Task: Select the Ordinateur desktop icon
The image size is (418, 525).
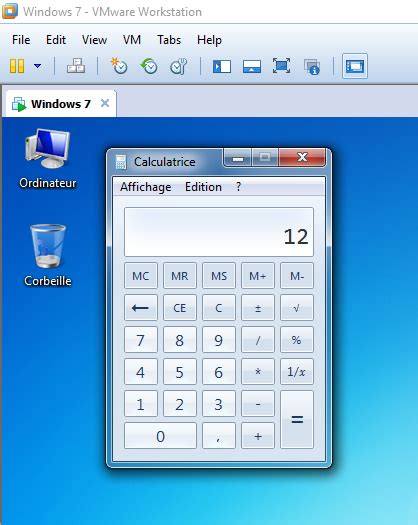Action: tap(48, 159)
